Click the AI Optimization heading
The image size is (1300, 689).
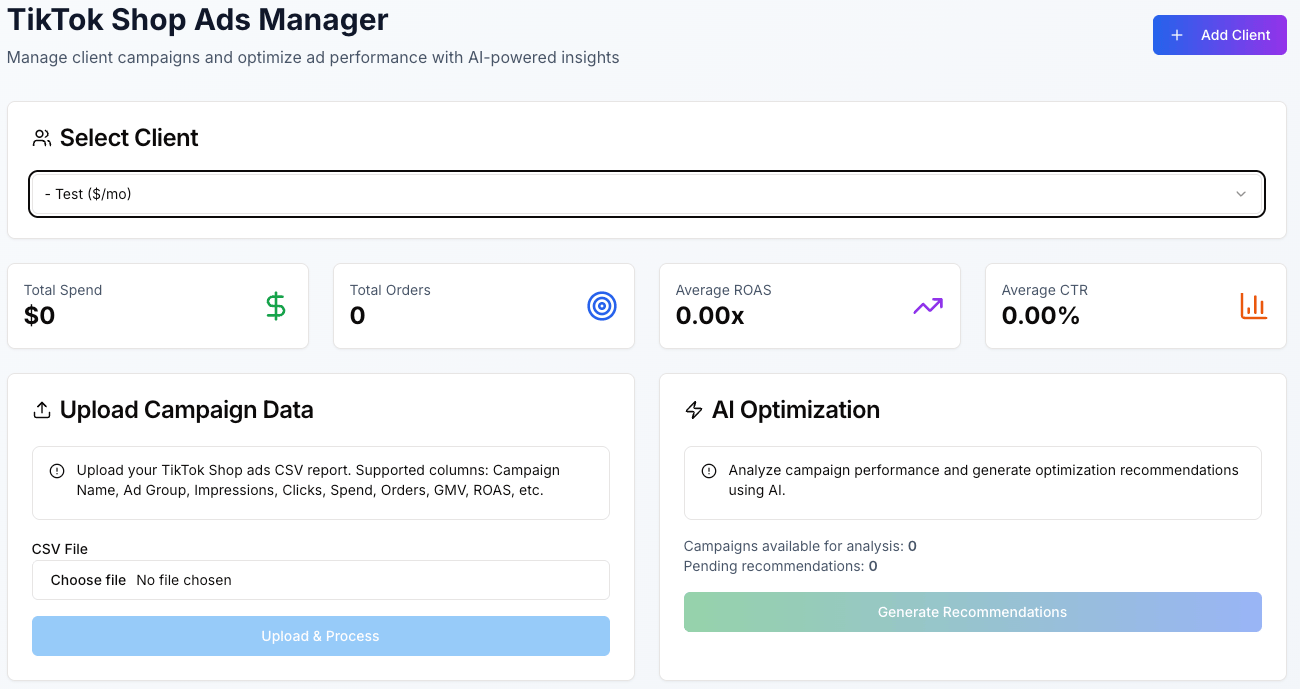pyautogui.click(x=796, y=410)
